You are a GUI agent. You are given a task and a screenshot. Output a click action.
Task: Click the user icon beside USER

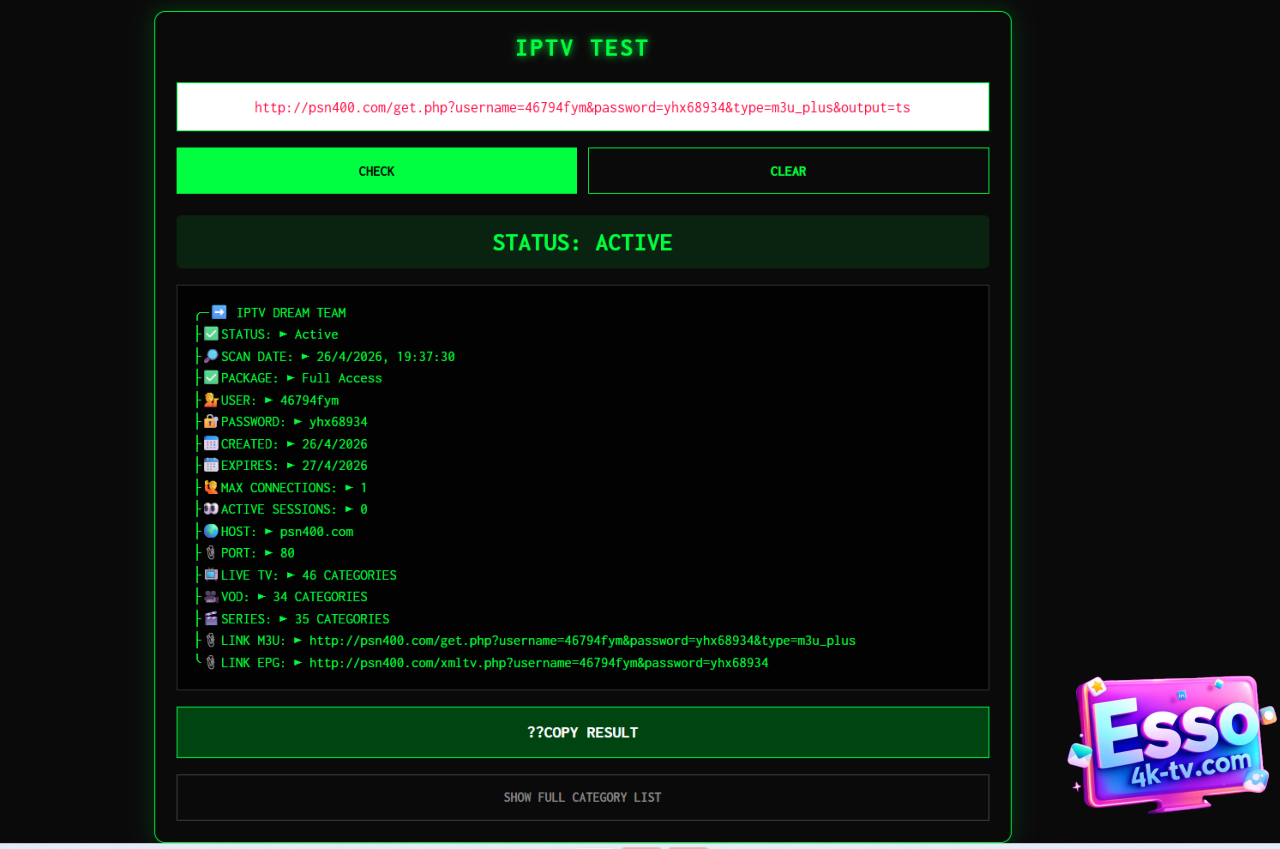(211, 400)
